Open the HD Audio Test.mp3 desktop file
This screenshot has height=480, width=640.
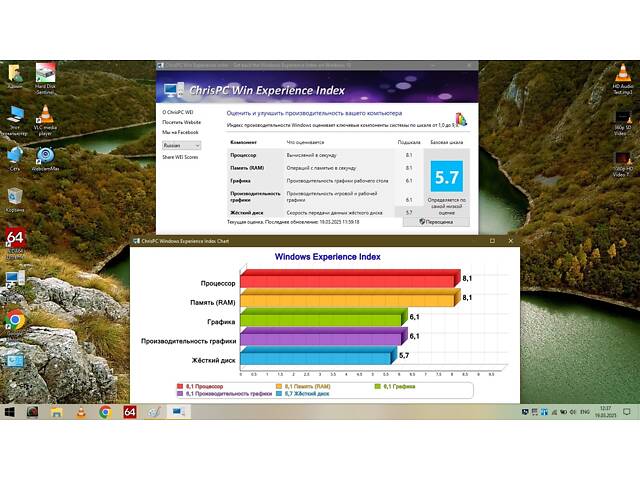pyautogui.click(x=623, y=79)
